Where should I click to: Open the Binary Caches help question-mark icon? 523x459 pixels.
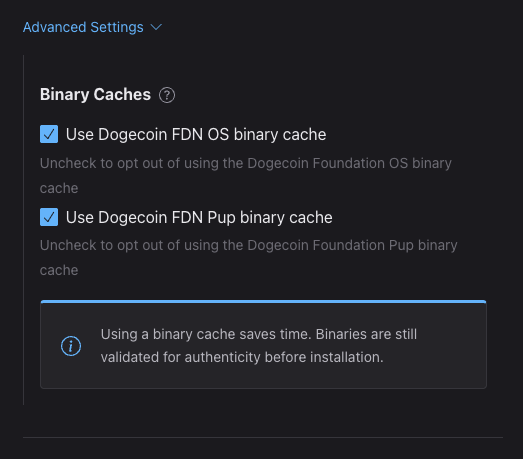point(167,95)
